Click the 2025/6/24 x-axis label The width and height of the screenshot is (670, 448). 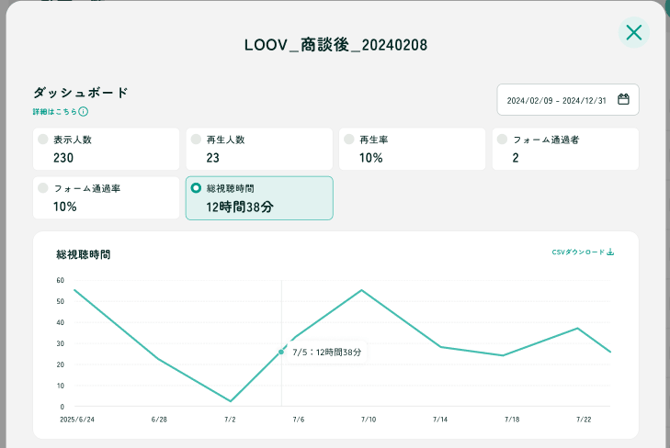77,420
